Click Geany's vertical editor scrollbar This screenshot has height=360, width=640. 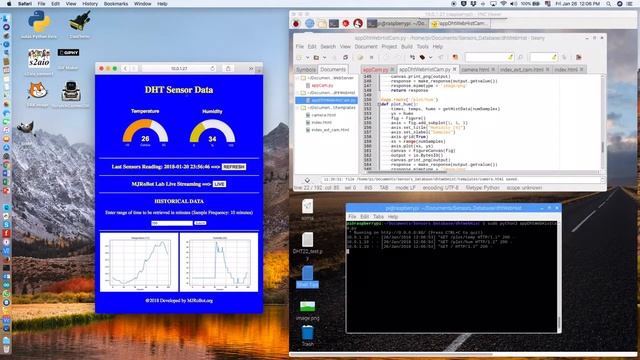pos(602,122)
